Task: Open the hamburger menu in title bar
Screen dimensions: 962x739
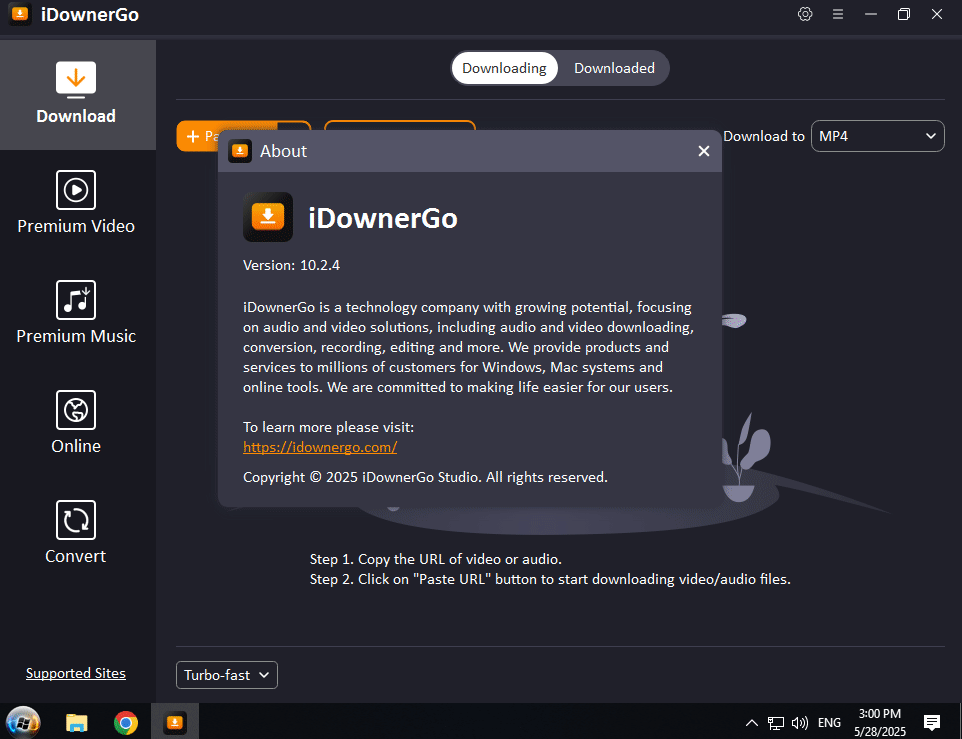Action: (x=837, y=14)
